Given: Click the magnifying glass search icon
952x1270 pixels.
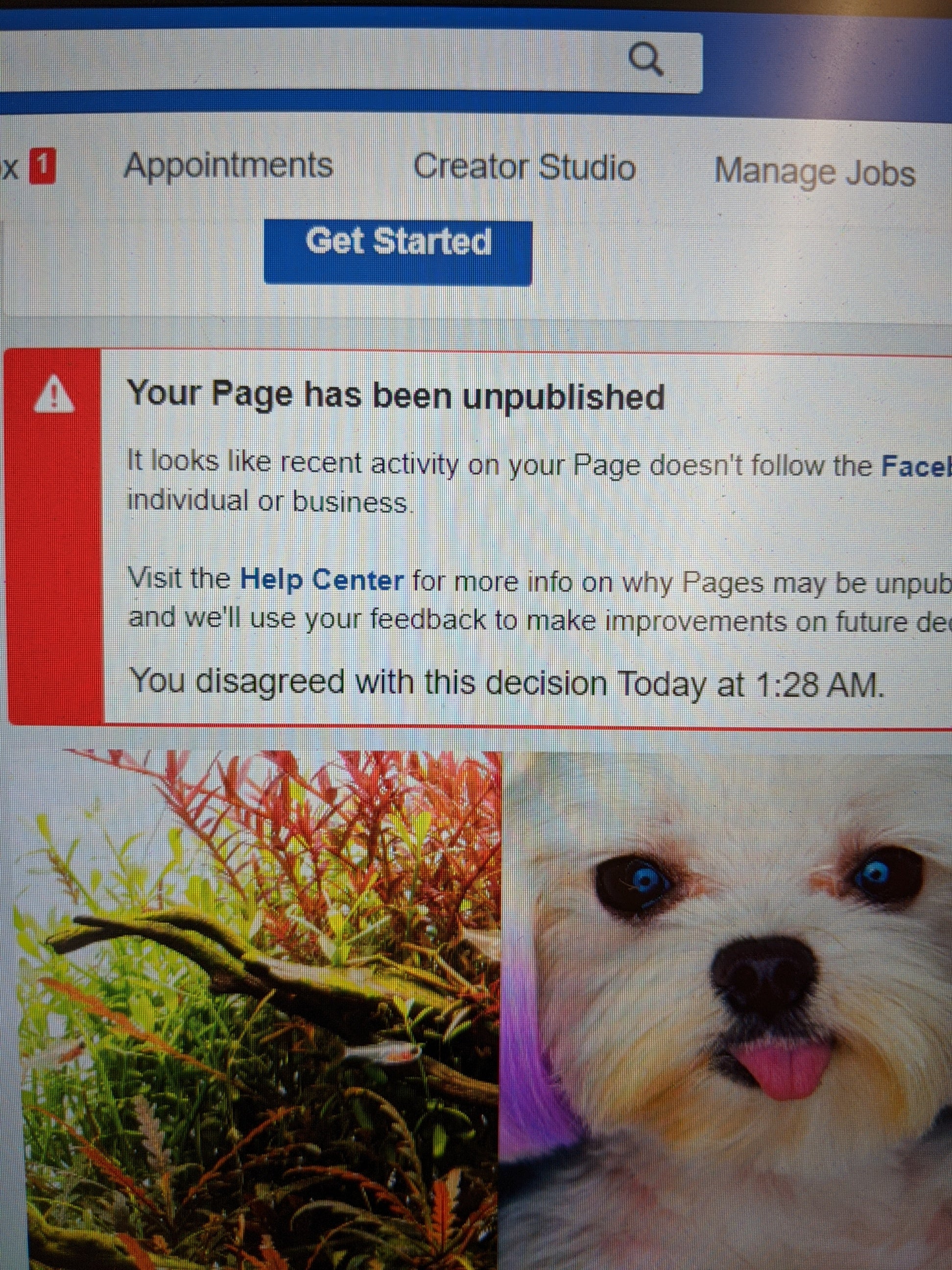Looking at the screenshot, I should (x=645, y=61).
